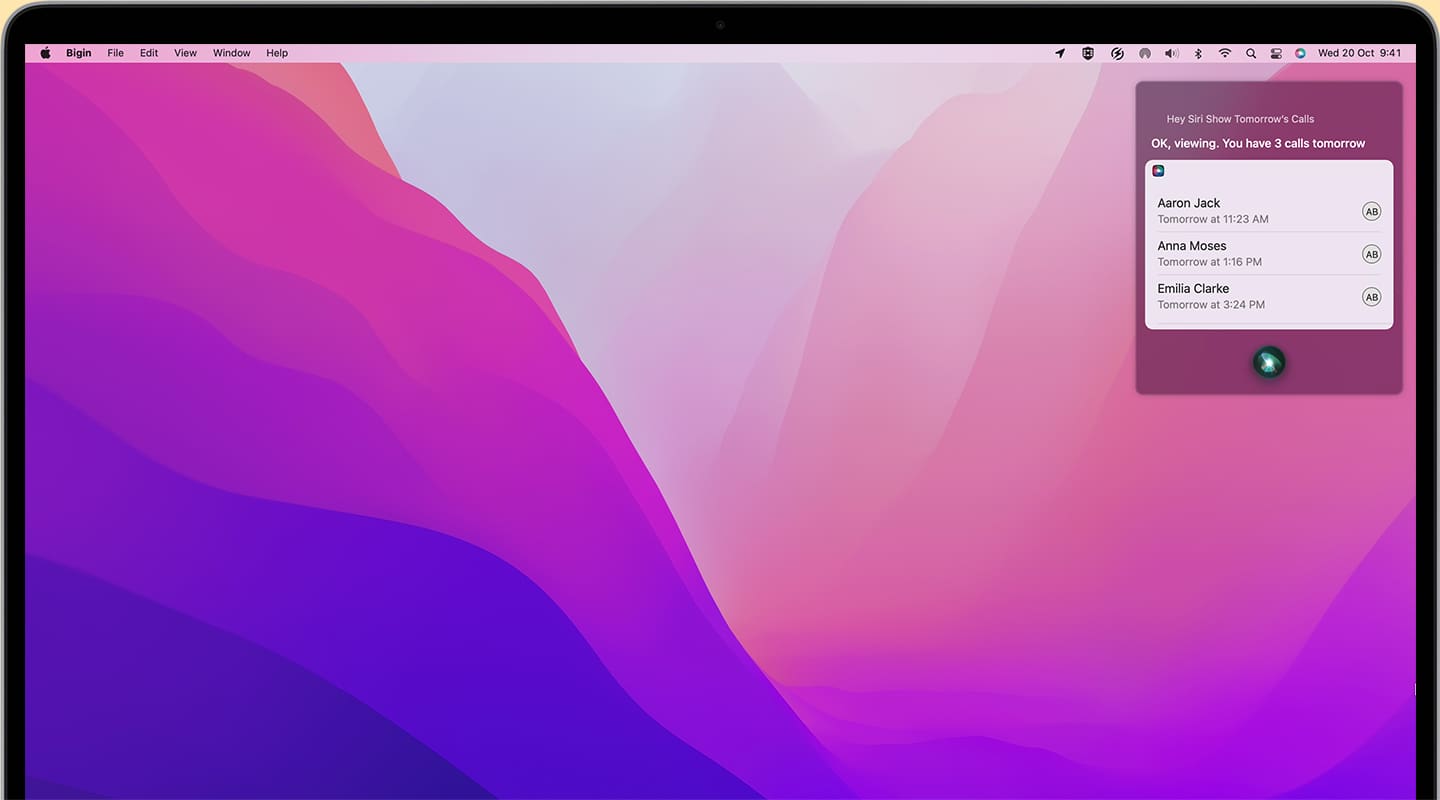Open the Aaron Jack call entry
1440x800 pixels.
[1250, 210]
